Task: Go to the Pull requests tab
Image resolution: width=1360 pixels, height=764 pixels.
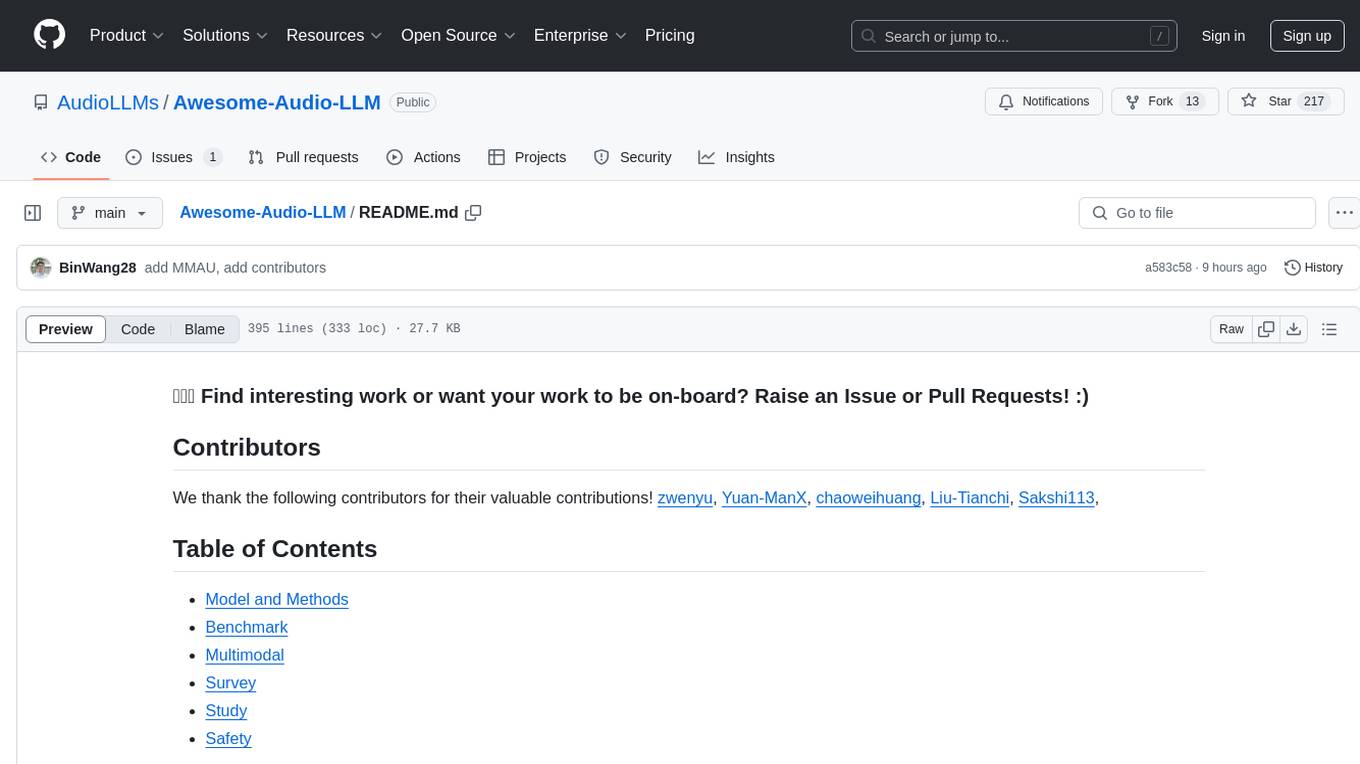Action: click(303, 157)
